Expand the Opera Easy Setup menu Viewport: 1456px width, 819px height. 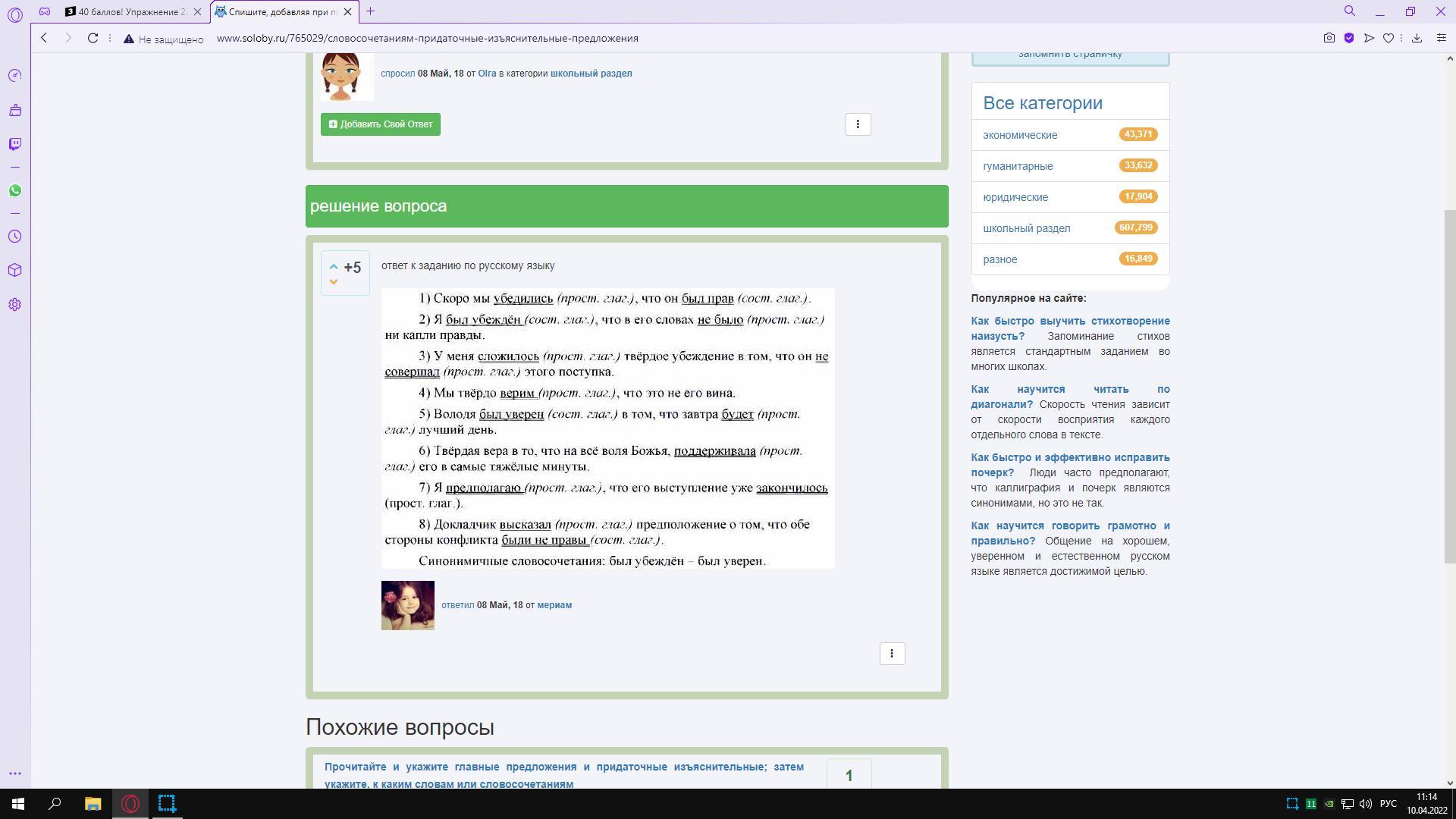pyautogui.click(x=1442, y=38)
